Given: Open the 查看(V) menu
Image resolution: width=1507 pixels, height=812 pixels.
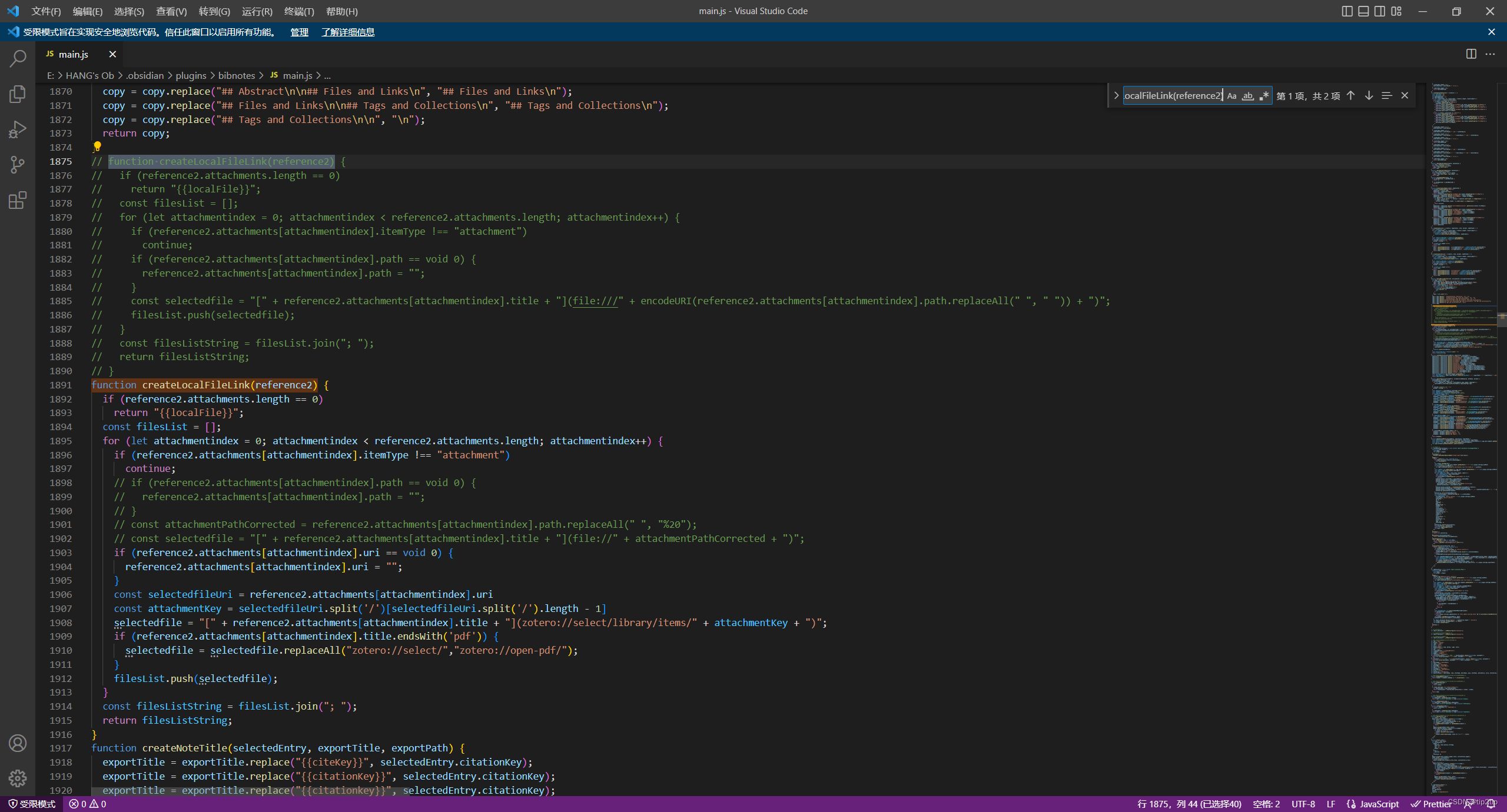Looking at the screenshot, I should click(171, 11).
